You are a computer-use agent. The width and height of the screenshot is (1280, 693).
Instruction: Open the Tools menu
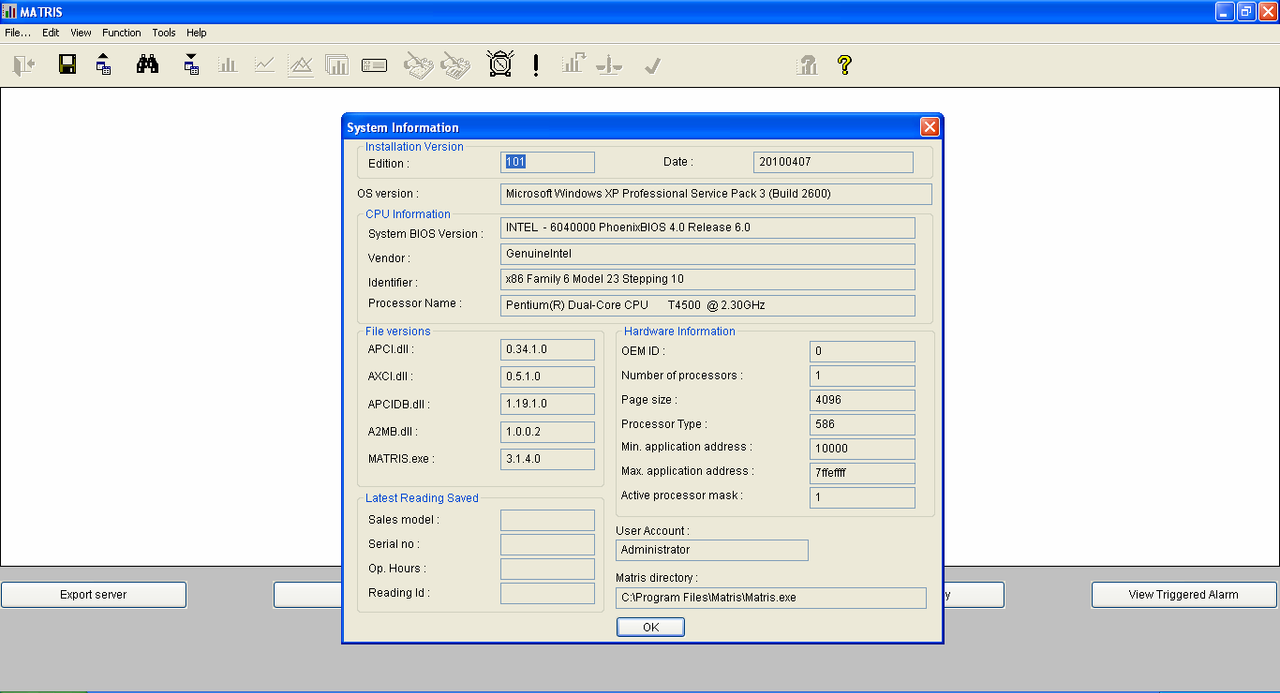164,33
